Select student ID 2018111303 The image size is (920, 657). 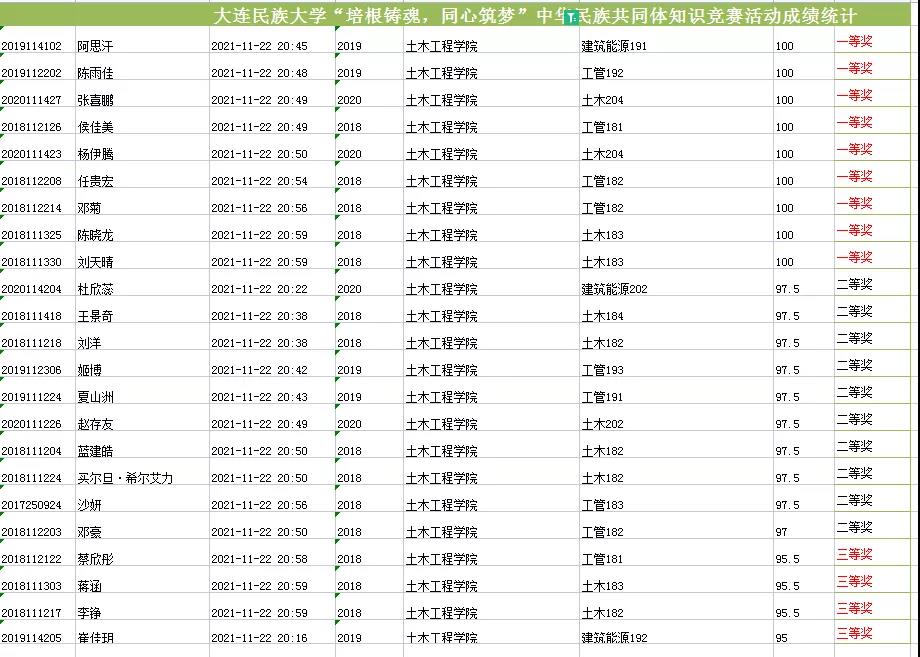31,586
